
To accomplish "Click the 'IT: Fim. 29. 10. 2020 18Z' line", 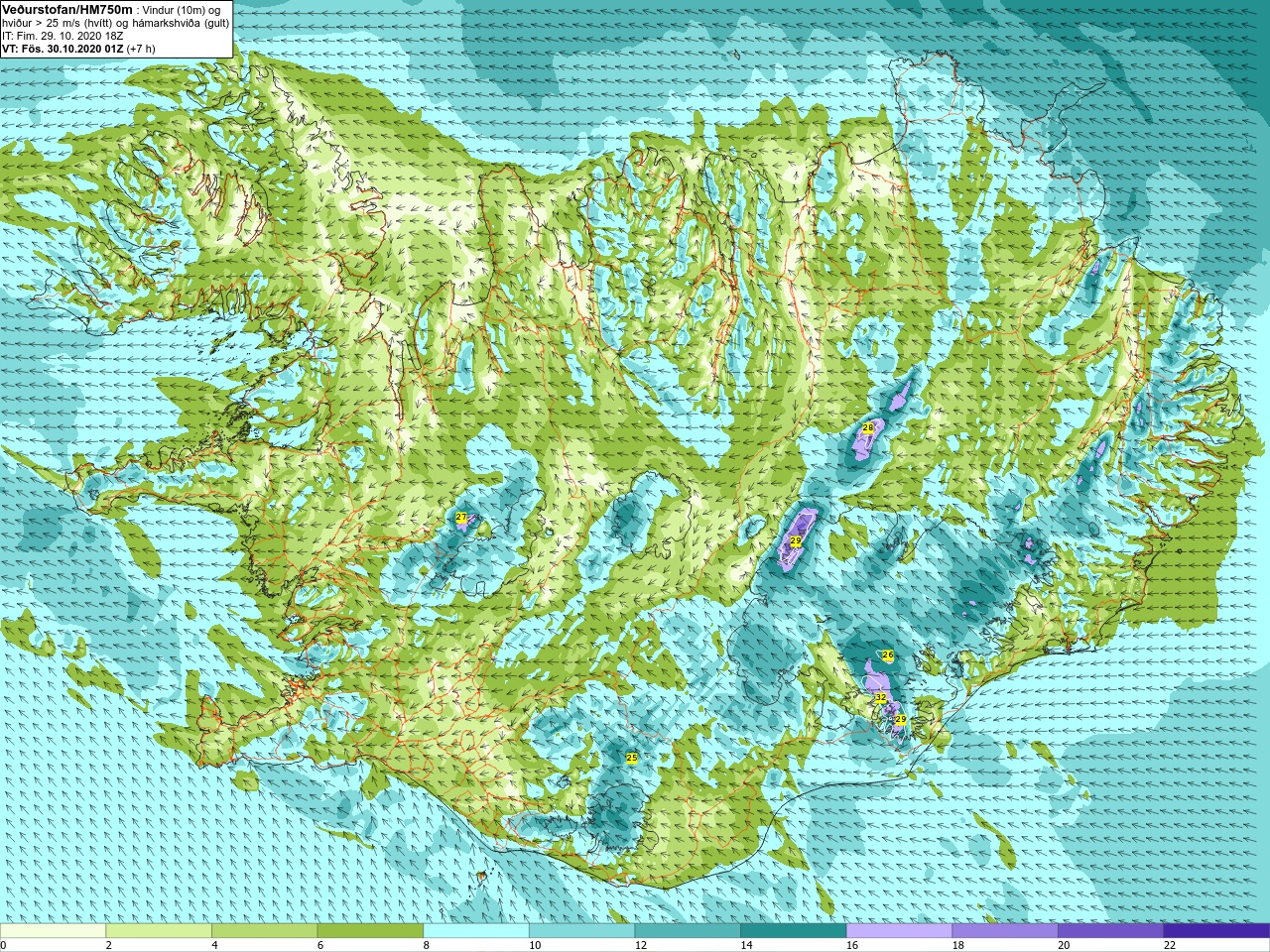I will 63,35.
